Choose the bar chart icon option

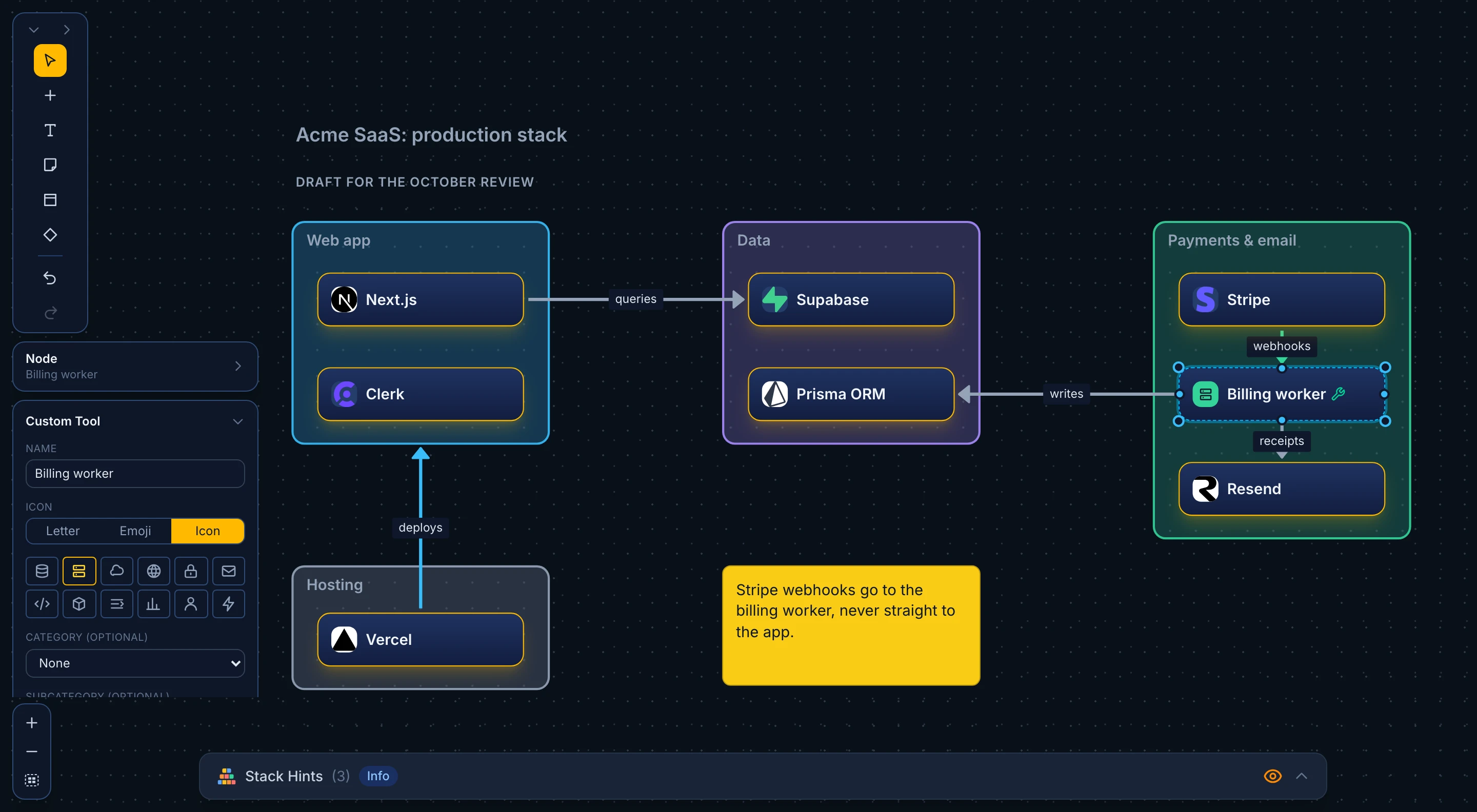(154, 603)
